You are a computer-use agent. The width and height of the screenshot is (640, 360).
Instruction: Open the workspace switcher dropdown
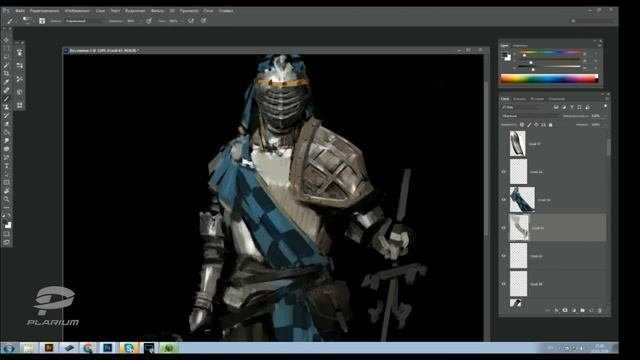click(x=593, y=20)
